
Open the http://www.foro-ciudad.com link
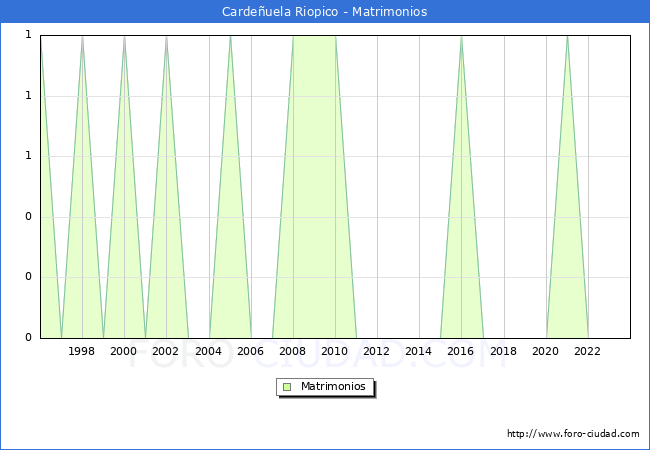click(573, 433)
